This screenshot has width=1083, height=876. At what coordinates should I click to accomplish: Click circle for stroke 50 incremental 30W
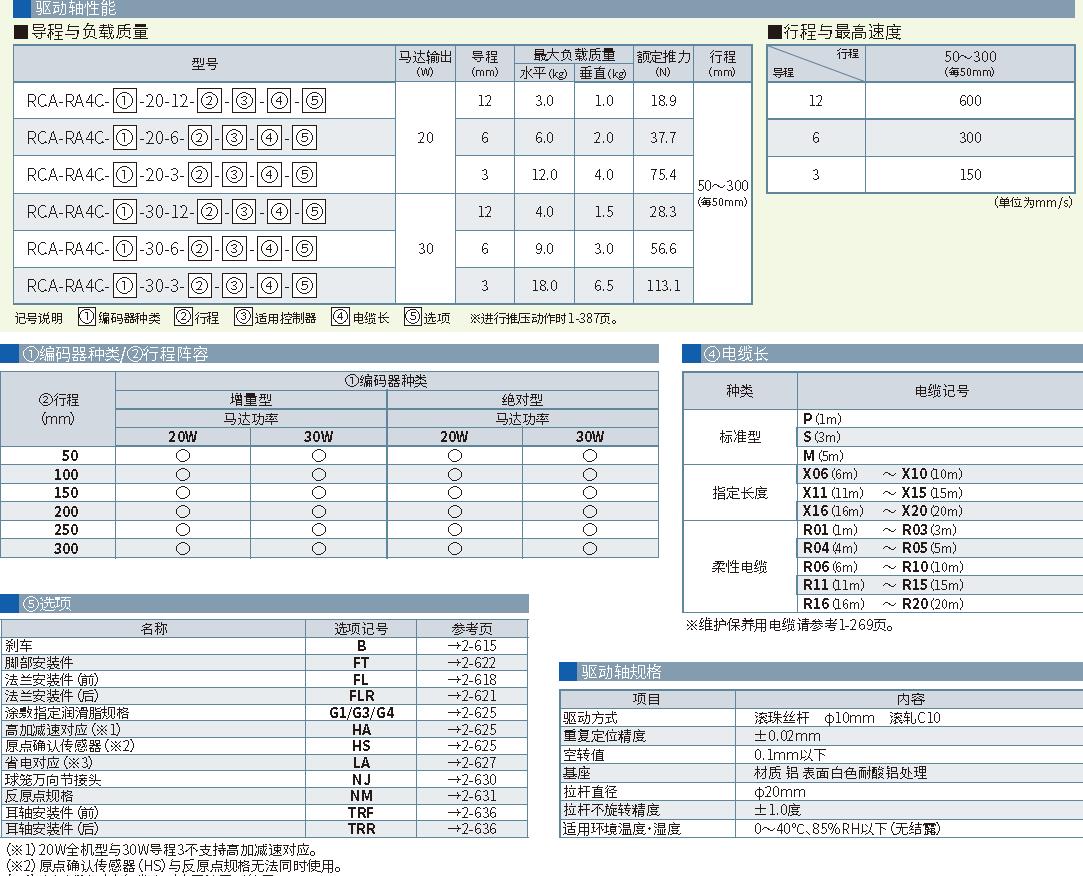point(318,456)
